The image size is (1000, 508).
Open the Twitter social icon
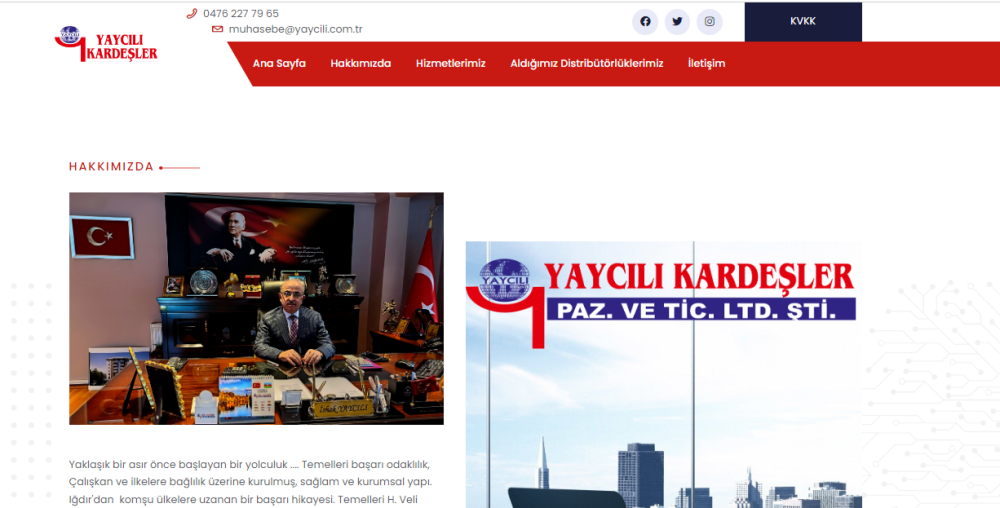(x=677, y=22)
